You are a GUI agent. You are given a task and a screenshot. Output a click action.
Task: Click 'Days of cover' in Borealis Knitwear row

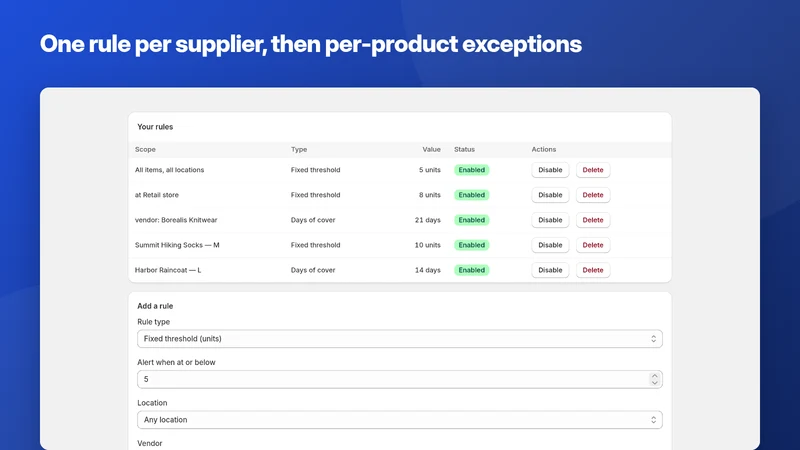[x=313, y=220]
